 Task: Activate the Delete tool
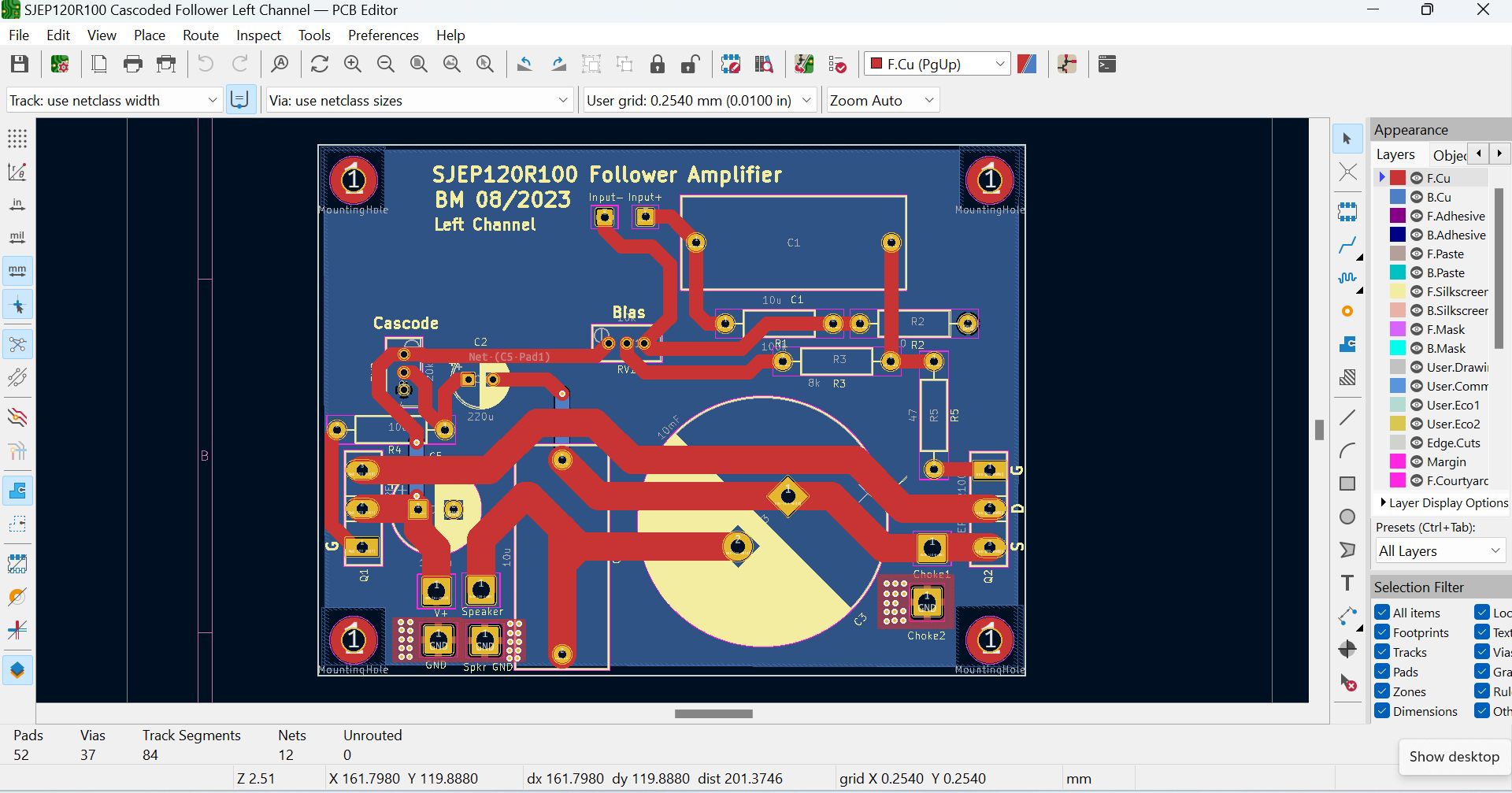(1347, 682)
